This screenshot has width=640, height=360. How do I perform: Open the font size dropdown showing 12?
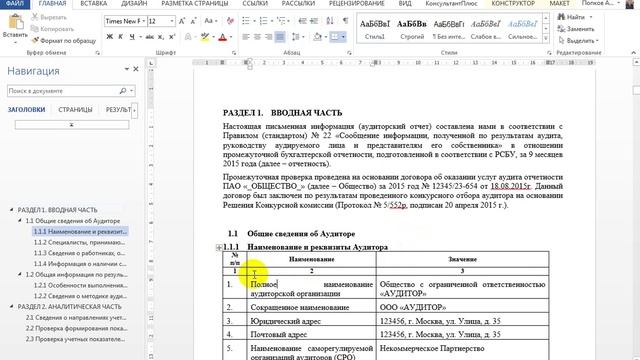pos(172,21)
